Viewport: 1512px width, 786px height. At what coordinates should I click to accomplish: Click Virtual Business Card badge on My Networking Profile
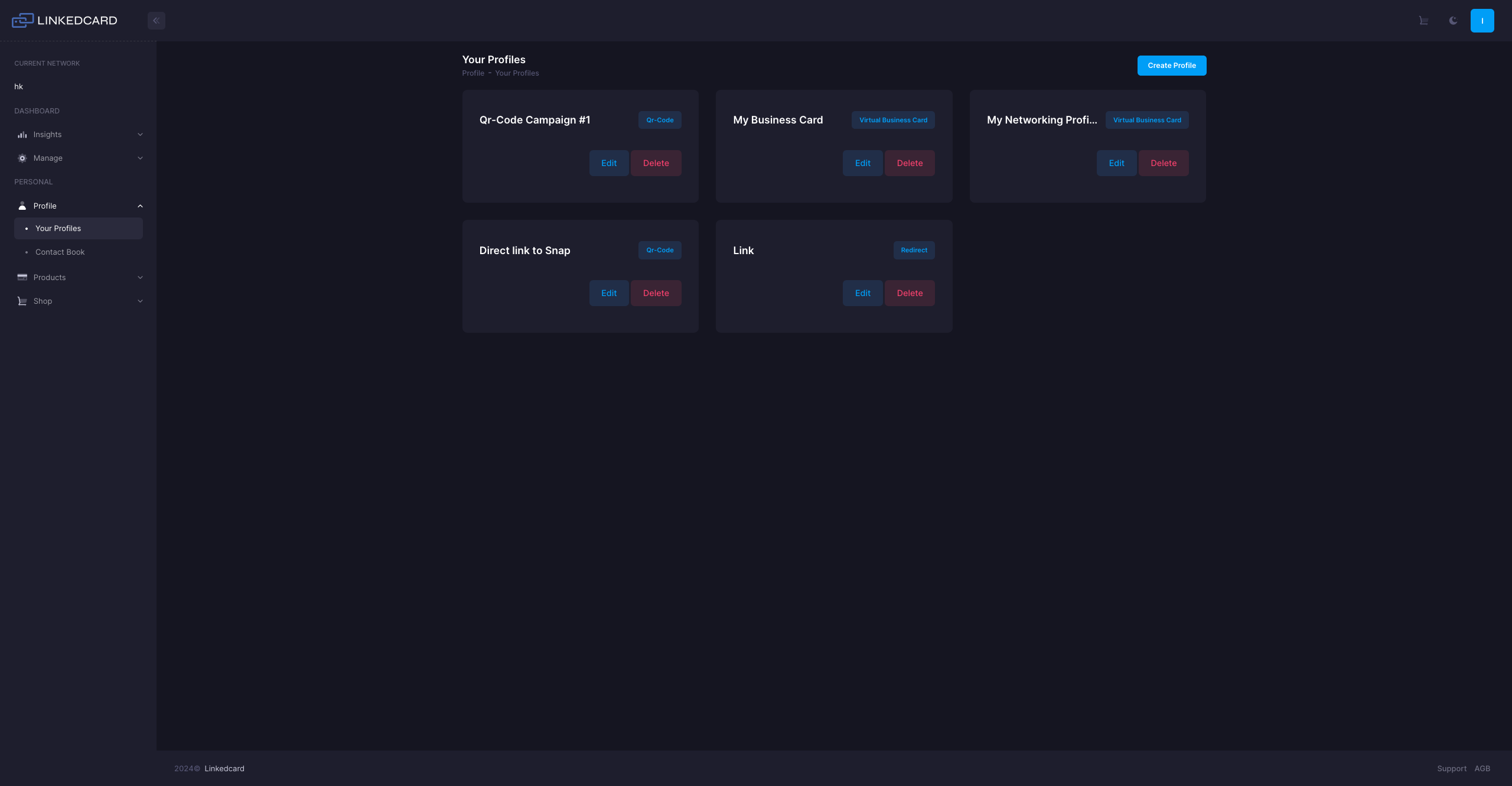pyautogui.click(x=1147, y=120)
